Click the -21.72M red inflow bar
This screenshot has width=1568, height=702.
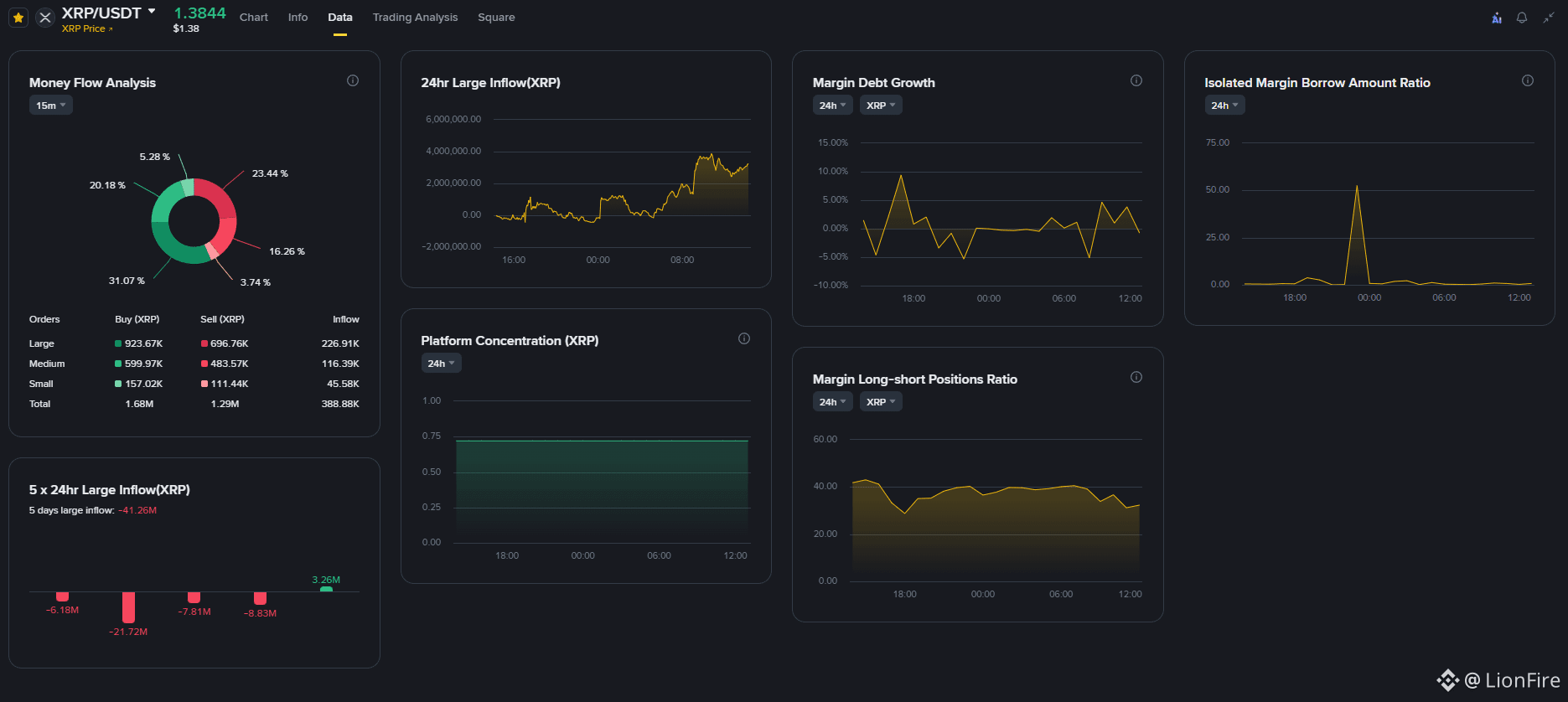tap(128, 607)
